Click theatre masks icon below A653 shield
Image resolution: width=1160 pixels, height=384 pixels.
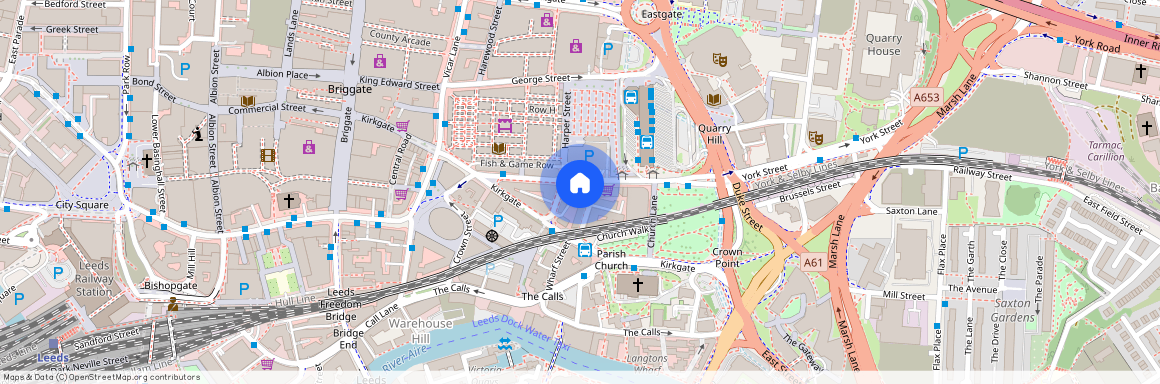click(815, 137)
